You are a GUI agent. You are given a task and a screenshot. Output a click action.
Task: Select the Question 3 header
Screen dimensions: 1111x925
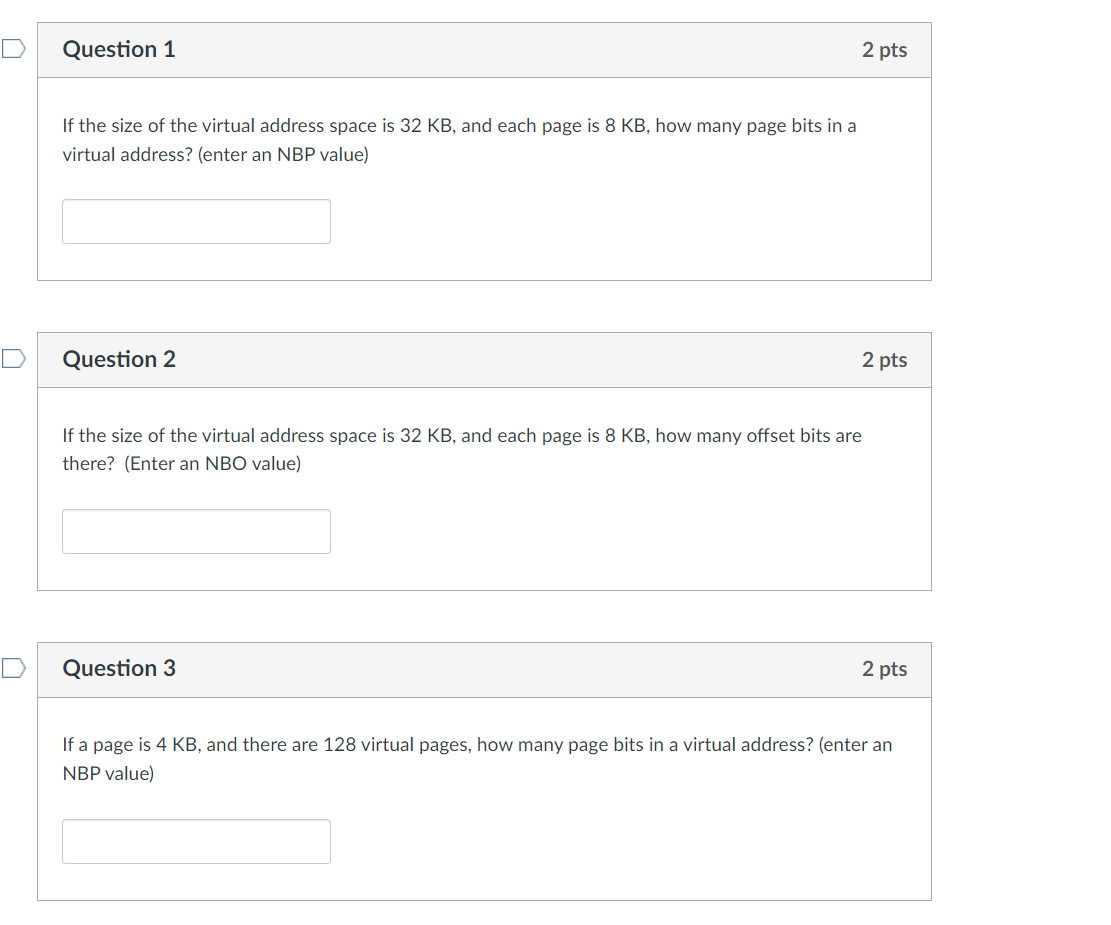(119, 668)
